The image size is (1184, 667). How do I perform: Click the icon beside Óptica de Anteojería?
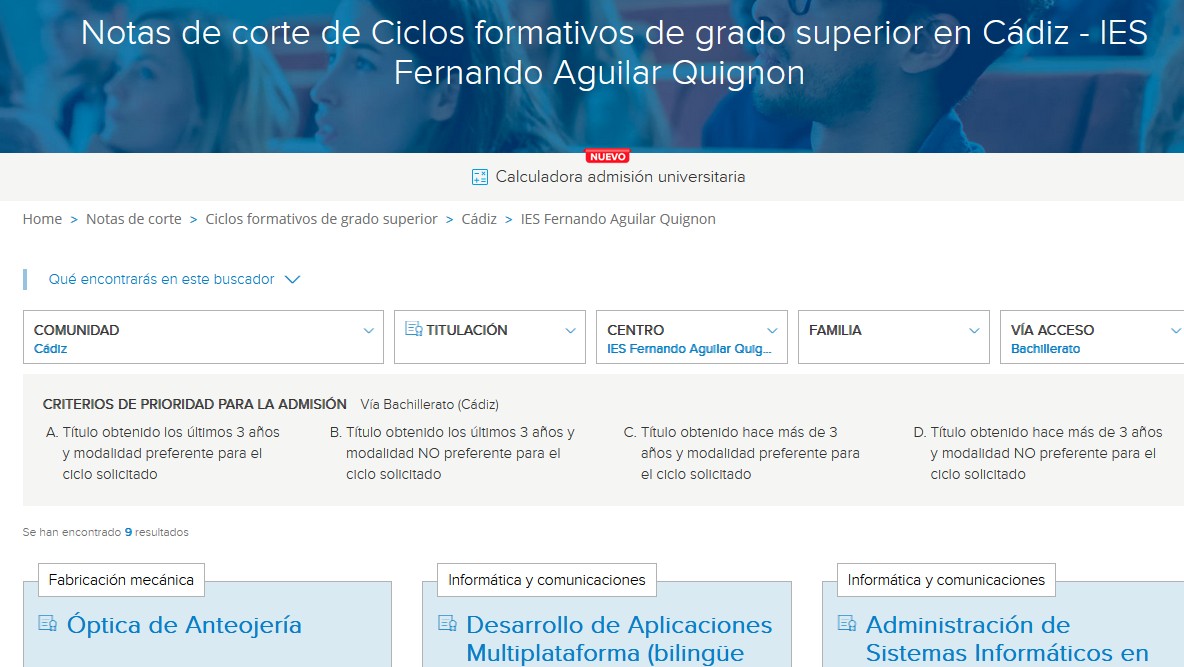[48, 623]
